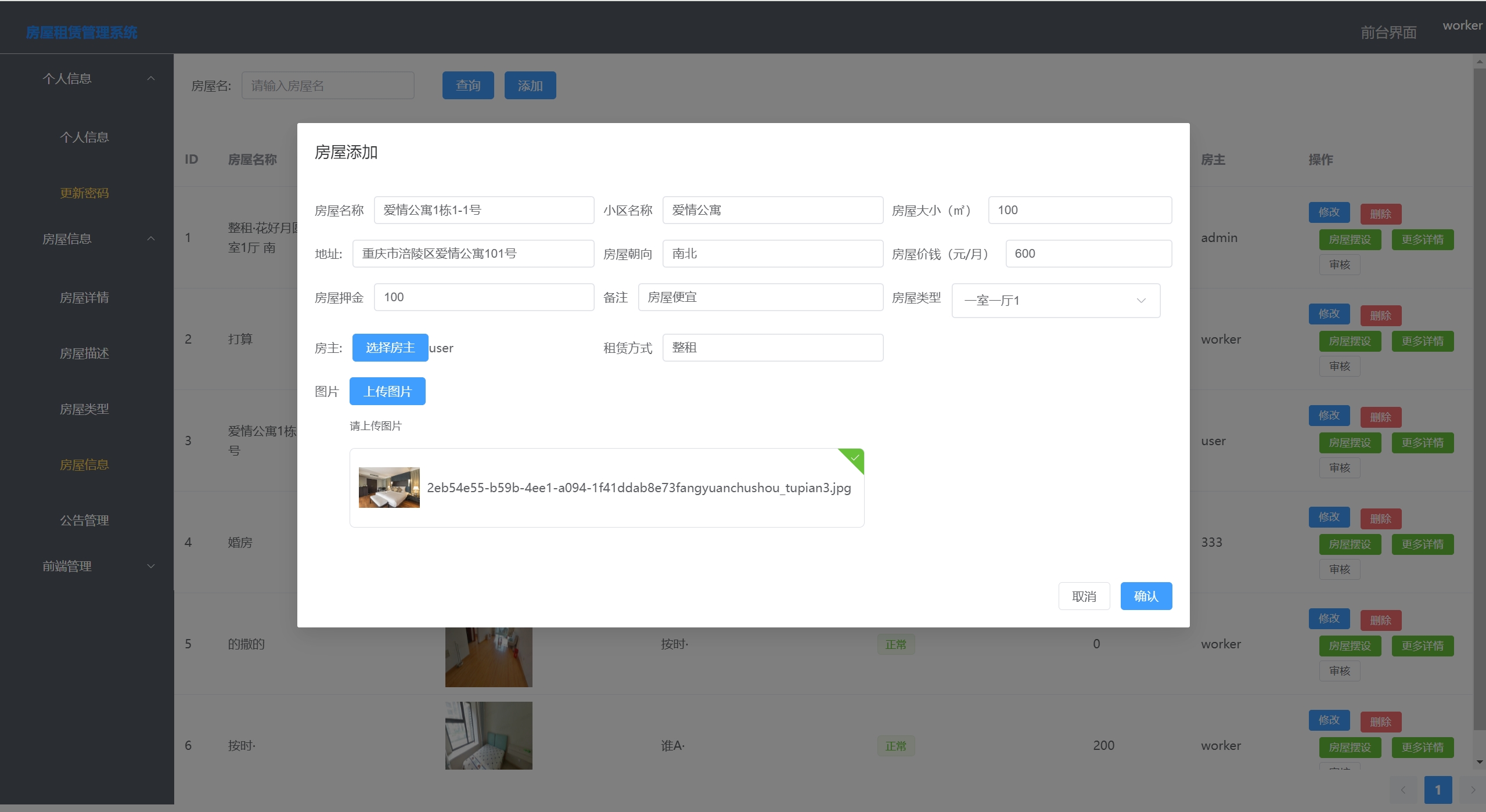This screenshot has height=812, width=1486.
Task: Open 公告管理 sidebar item
Action: coord(84,521)
